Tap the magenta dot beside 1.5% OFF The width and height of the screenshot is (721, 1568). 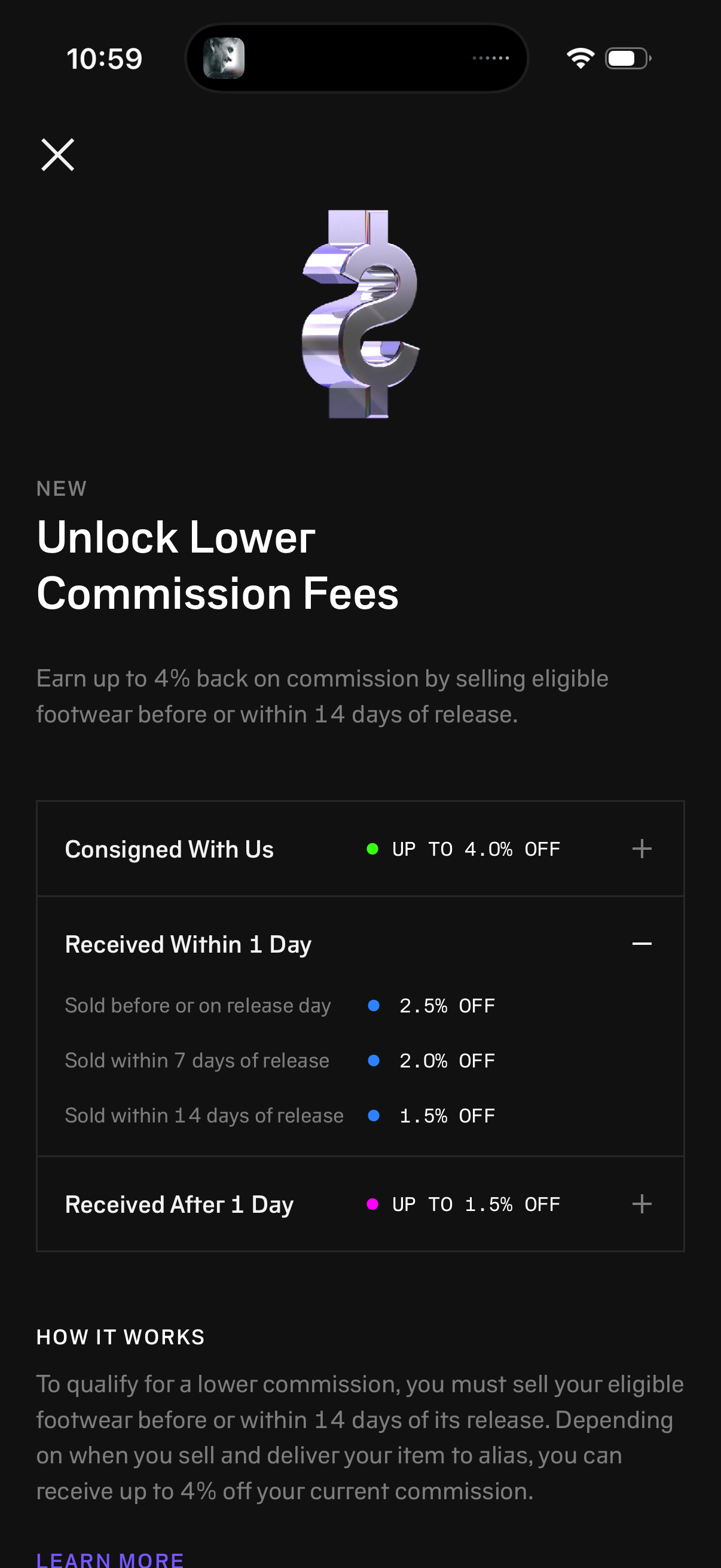(372, 1203)
